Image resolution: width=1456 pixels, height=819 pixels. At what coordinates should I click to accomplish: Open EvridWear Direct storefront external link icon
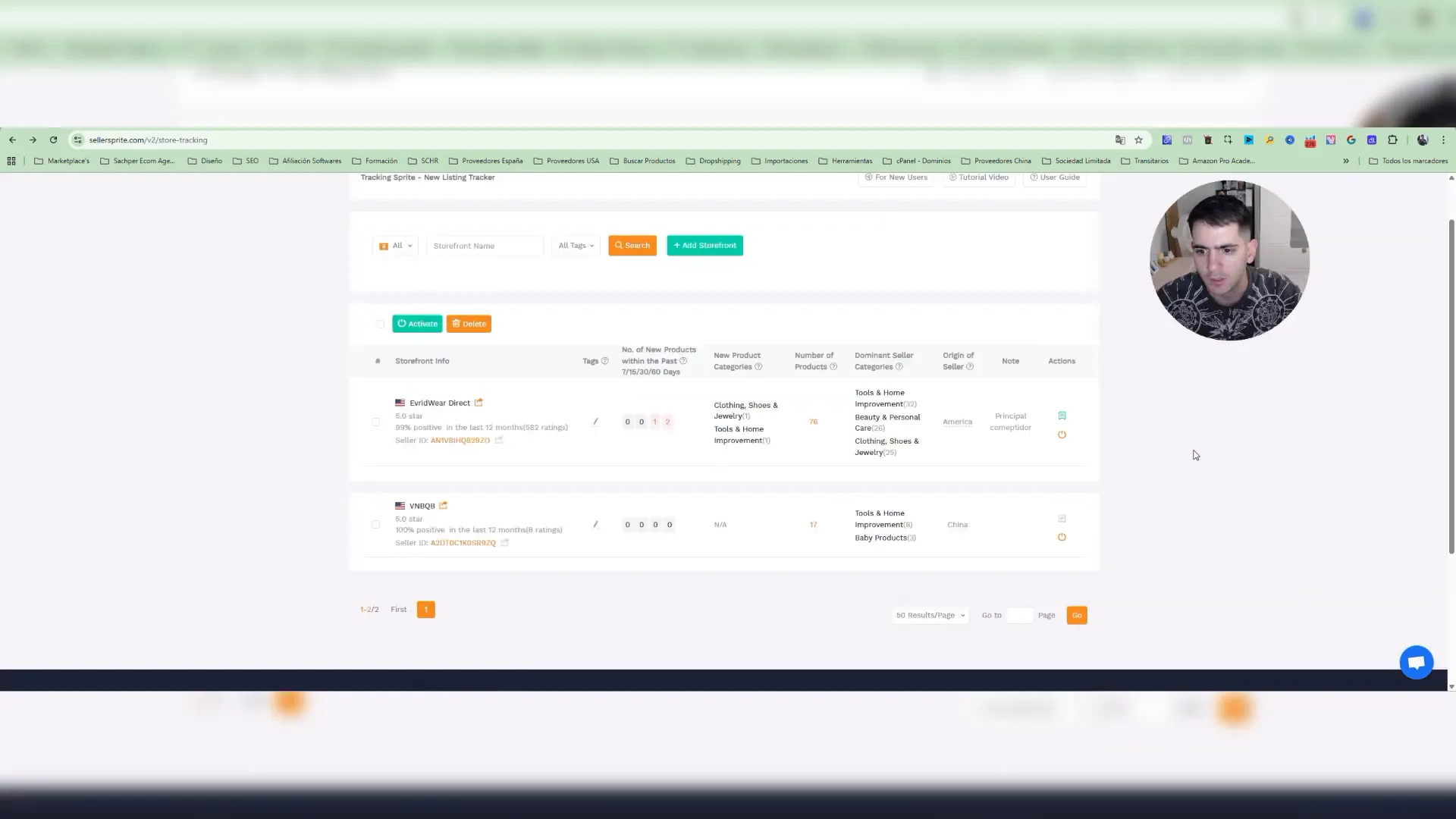tap(479, 403)
